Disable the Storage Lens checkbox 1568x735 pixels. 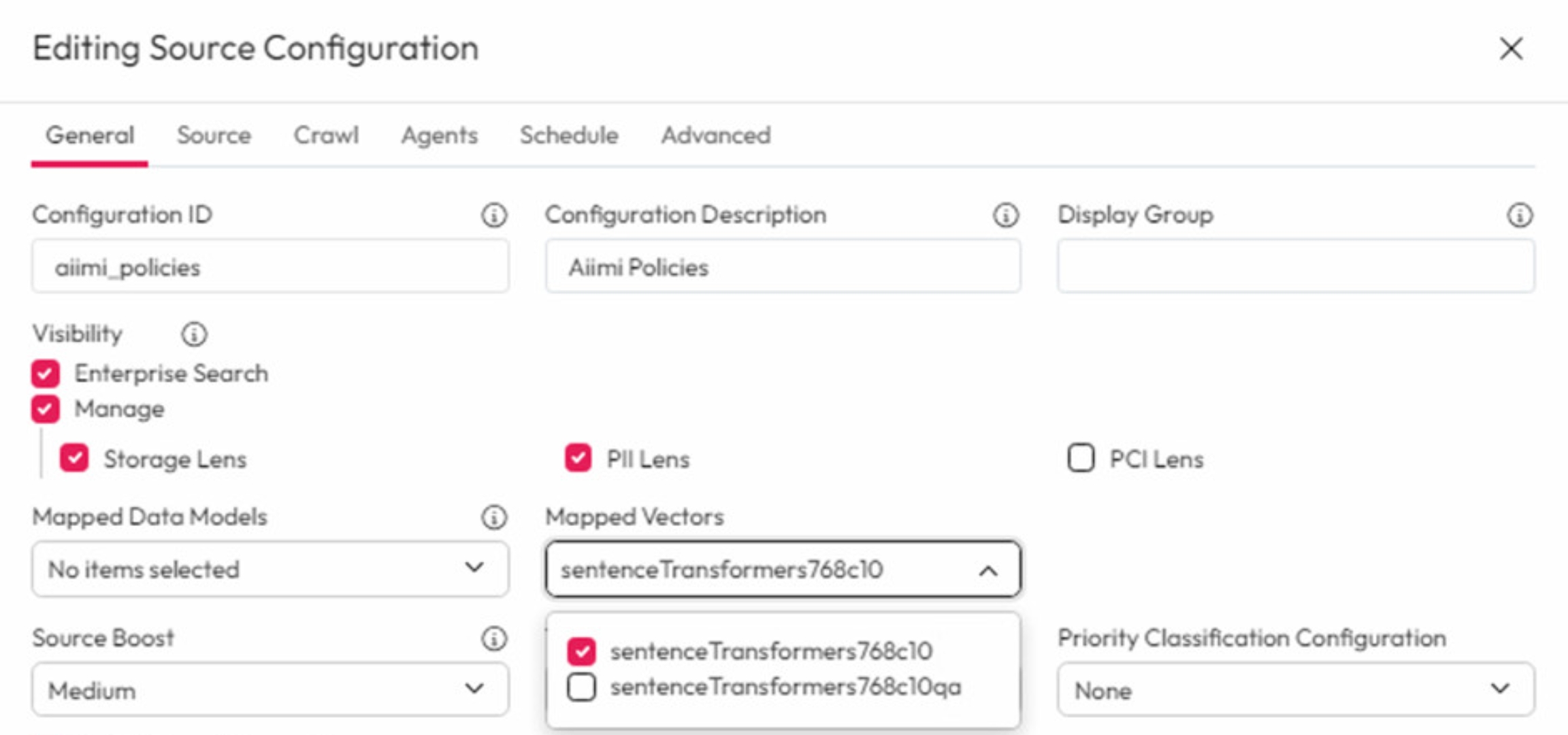tap(74, 459)
